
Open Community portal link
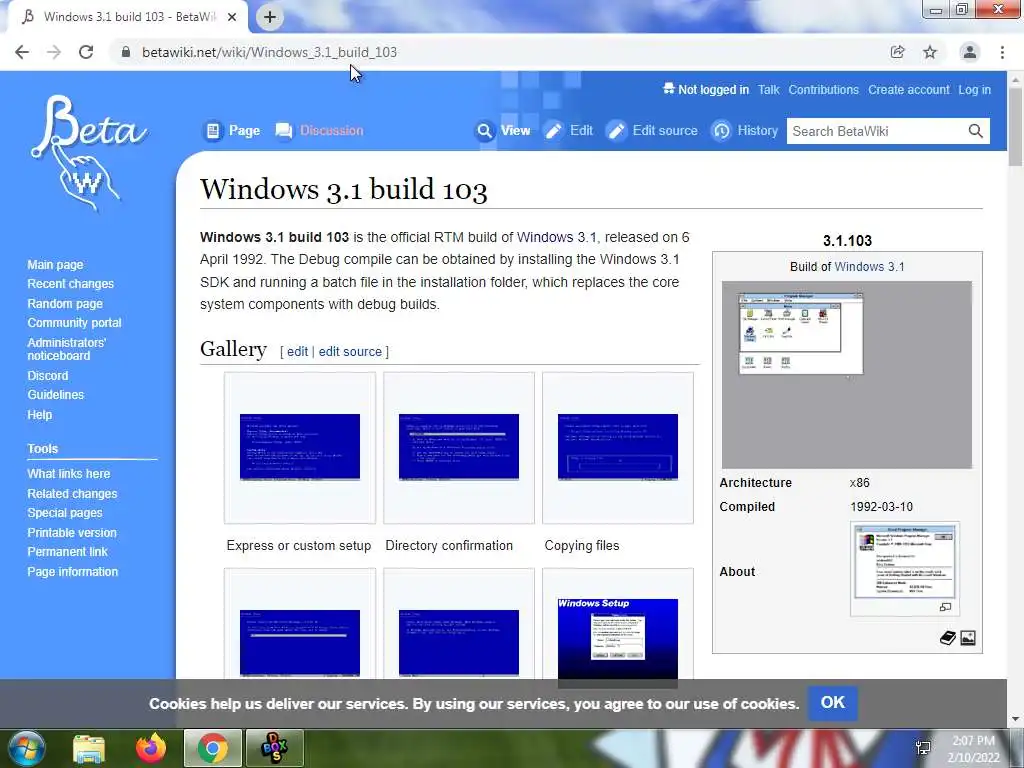point(74,323)
